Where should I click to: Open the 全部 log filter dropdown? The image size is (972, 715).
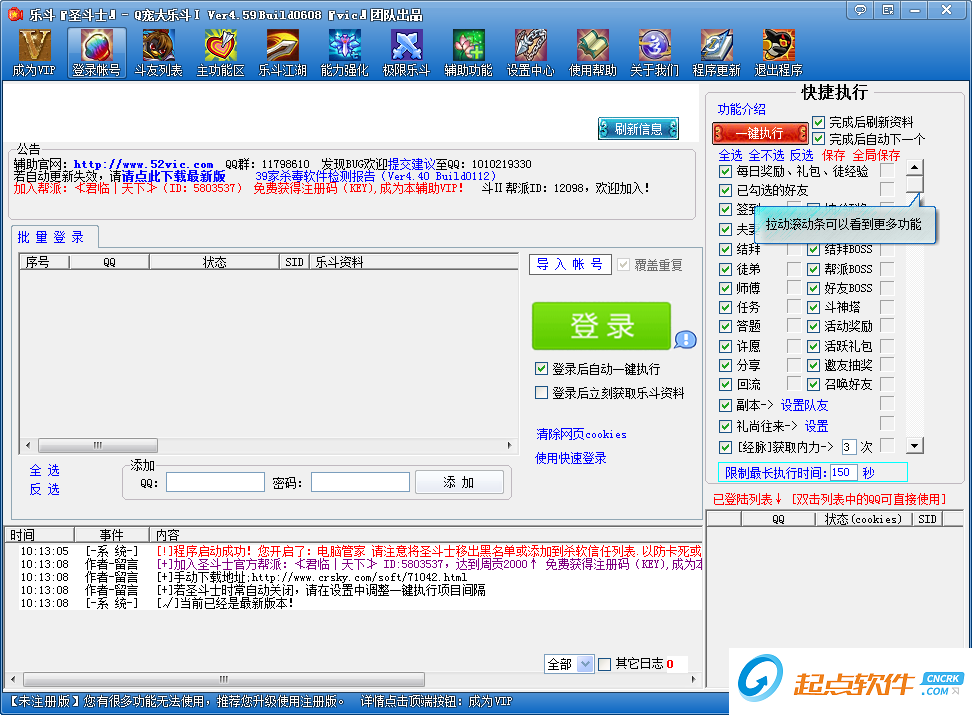[569, 663]
